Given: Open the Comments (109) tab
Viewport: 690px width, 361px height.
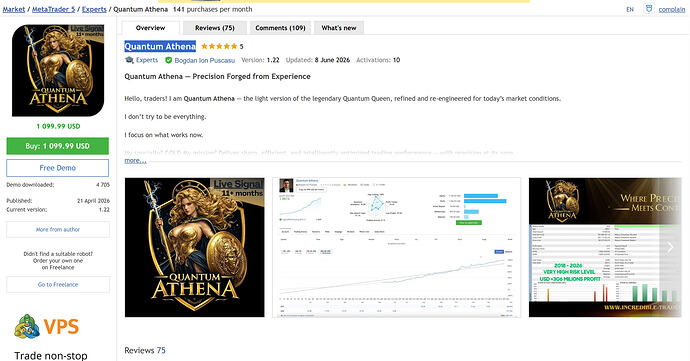Looking at the screenshot, I should point(280,28).
